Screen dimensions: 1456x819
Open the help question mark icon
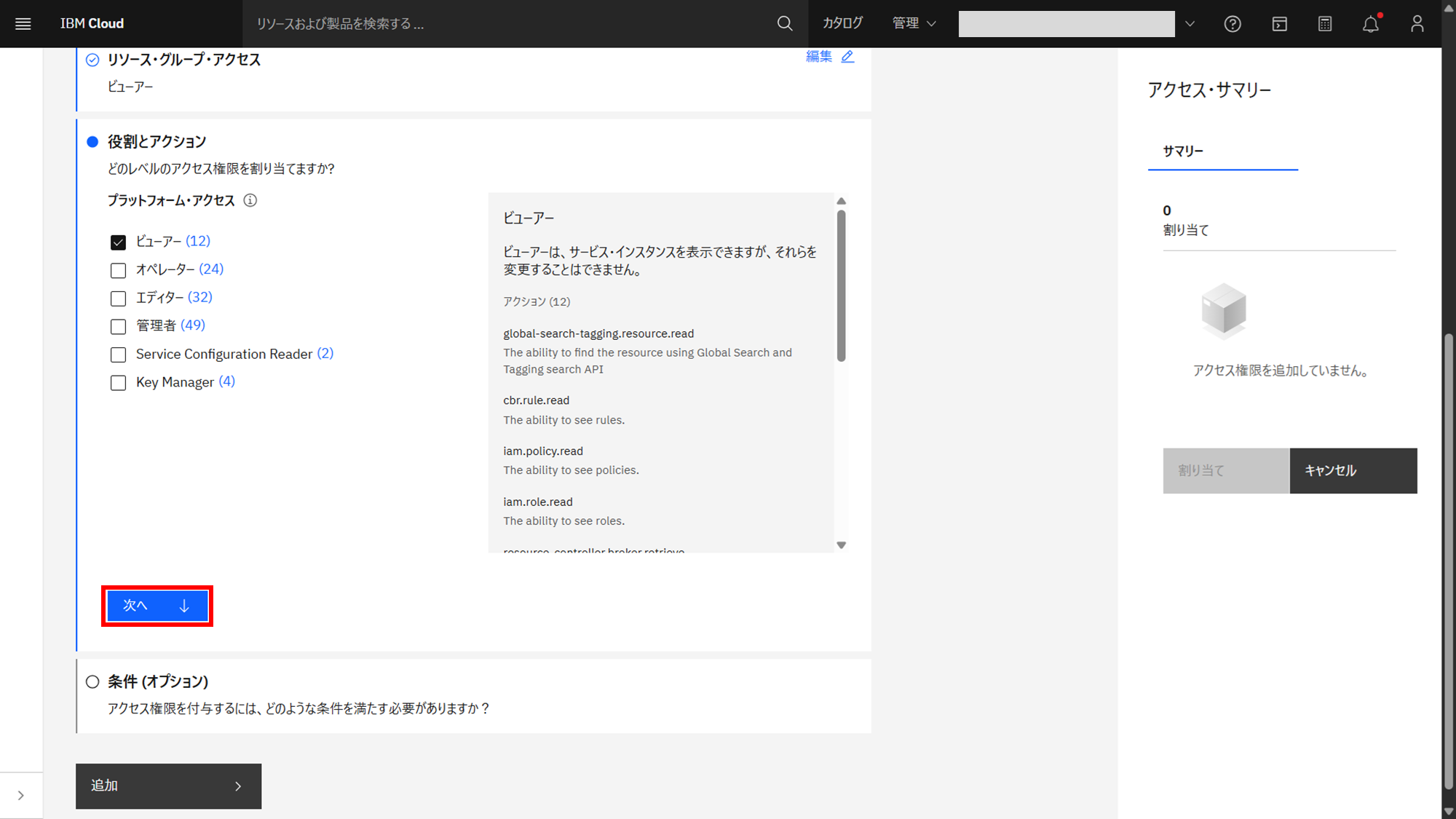(x=1233, y=24)
